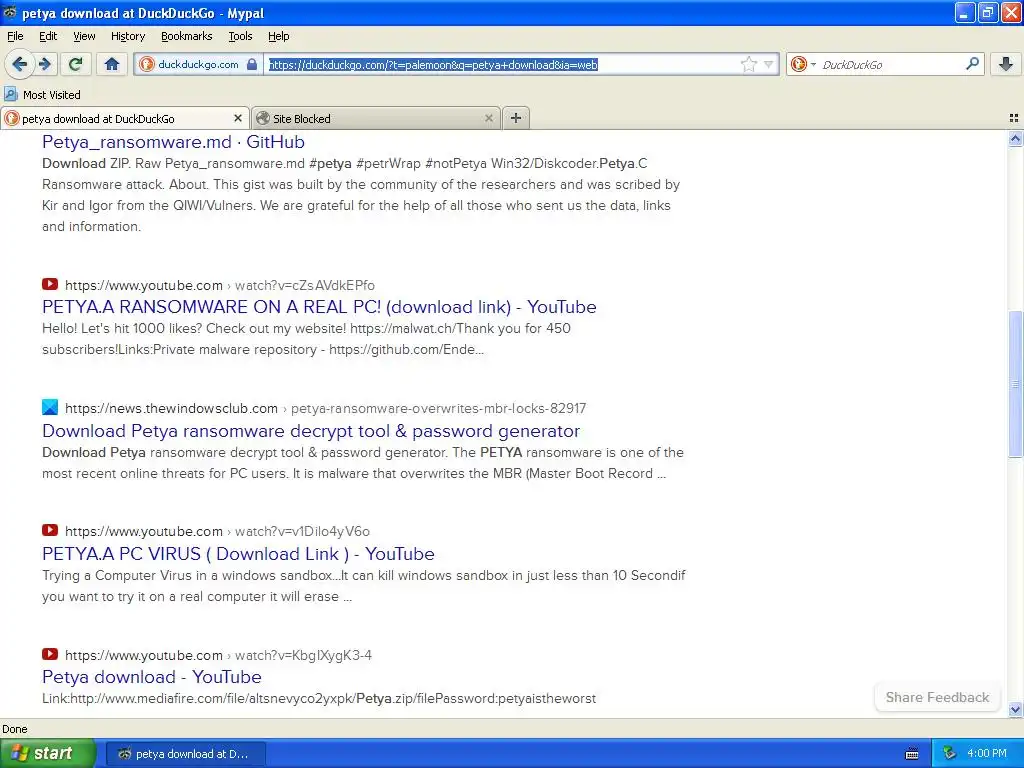Open PETYA.A RANSOMWARE ON A REAL PC result
This screenshot has height=768, width=1024.
pos(319,307)
